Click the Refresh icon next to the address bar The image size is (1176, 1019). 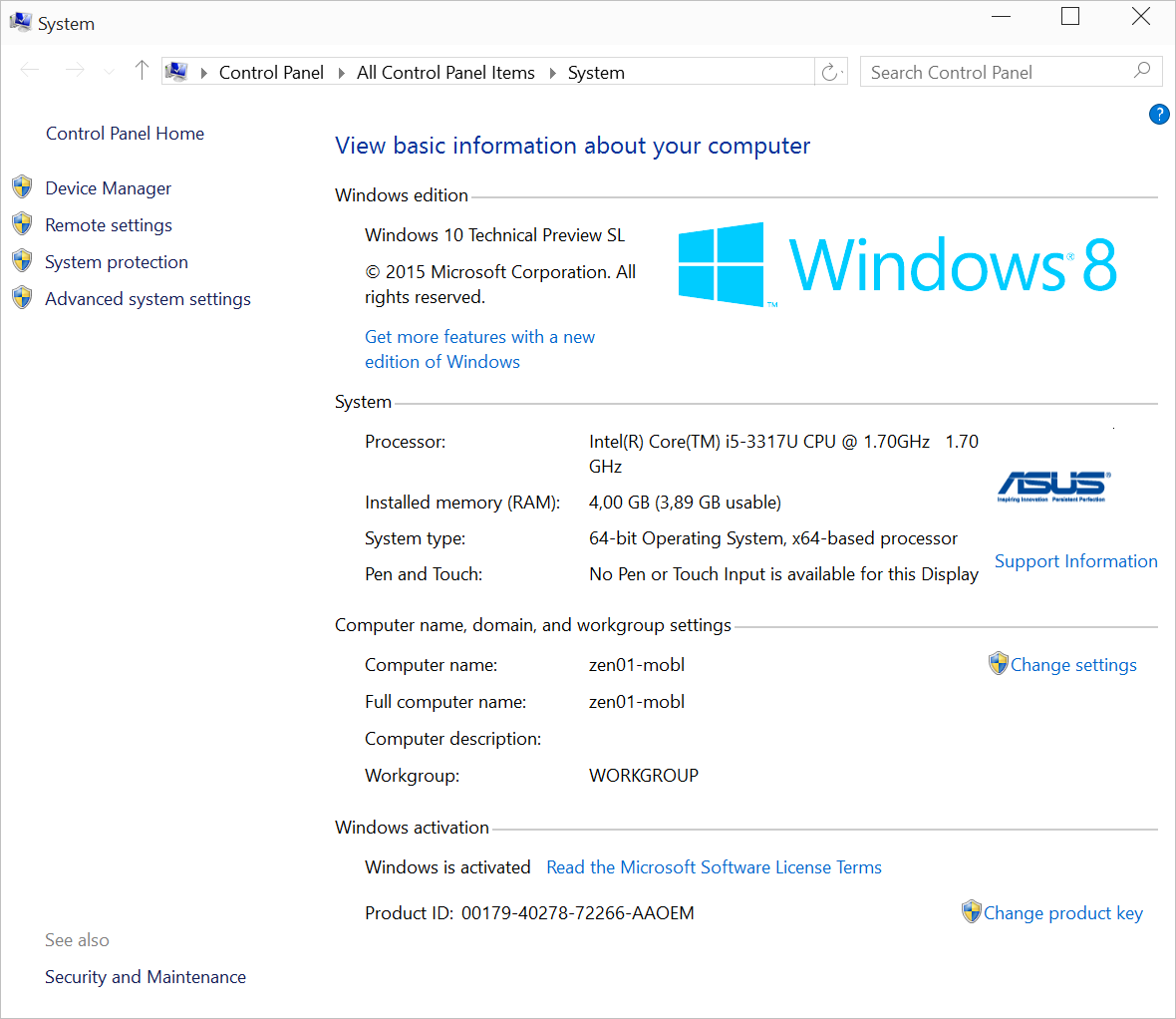(x=830, y=71)
